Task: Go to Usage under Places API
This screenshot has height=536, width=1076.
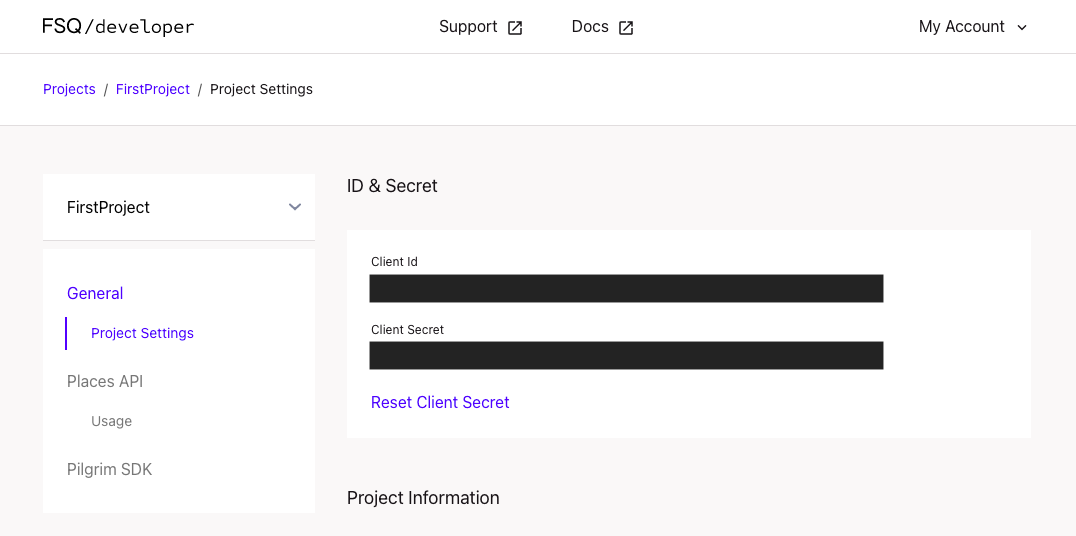Action: click(x=111, y=421)
